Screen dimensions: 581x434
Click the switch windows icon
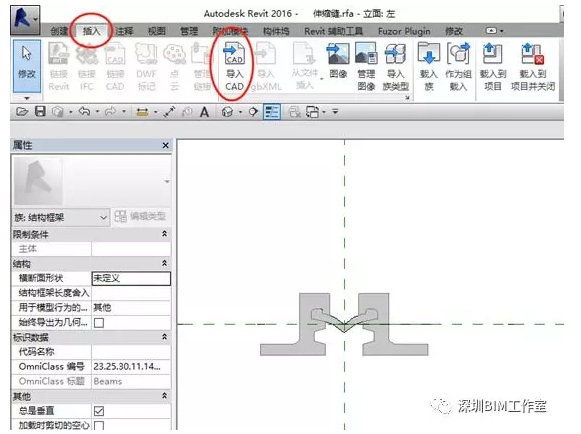tap(313, 112)
